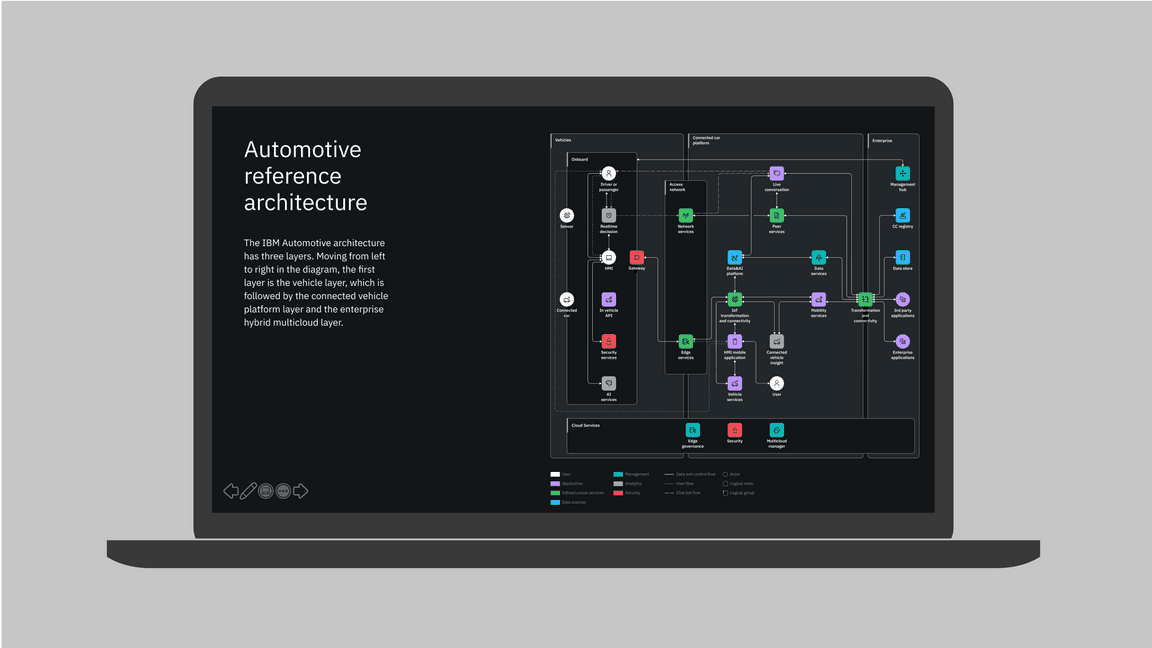Go to the previous slide arrow

point(231,491)
